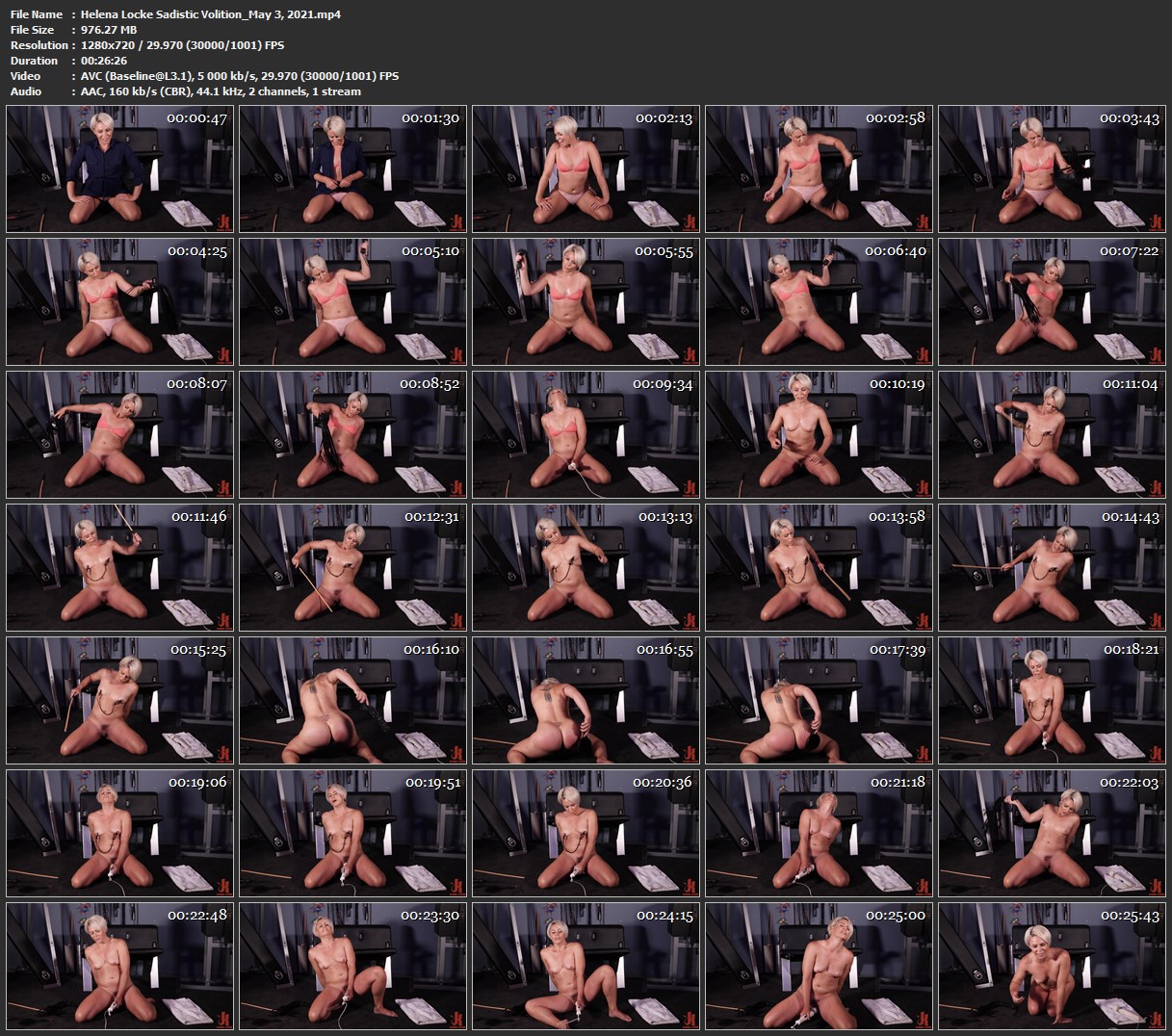
Task: Pick the preview frame at 00:11:04
Action: tap(1053, 434)
